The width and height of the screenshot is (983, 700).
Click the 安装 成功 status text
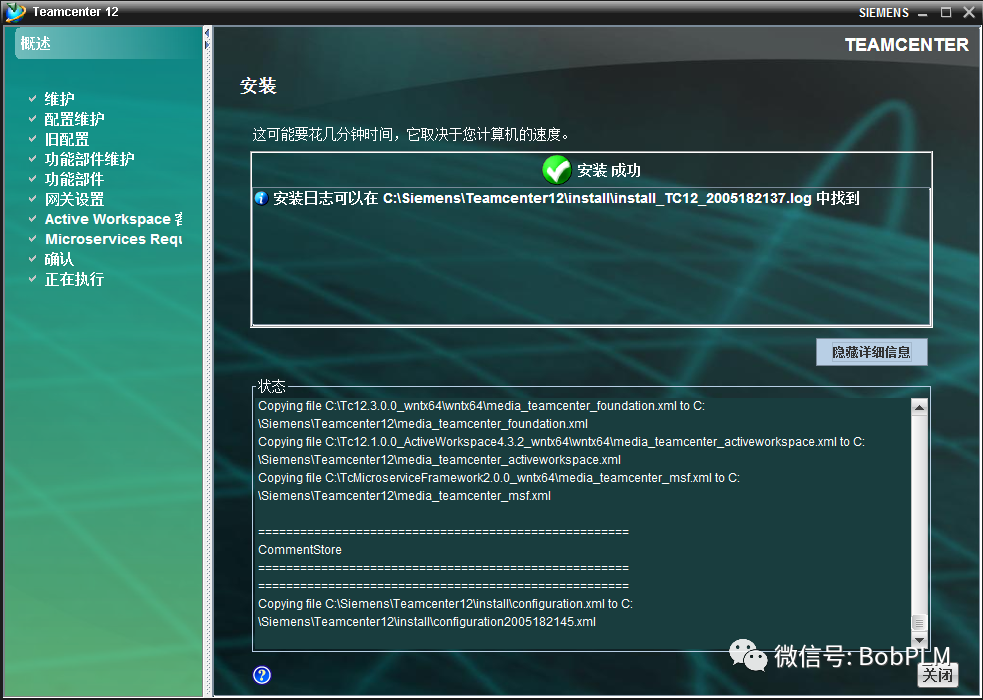click(x=609, y=170)
